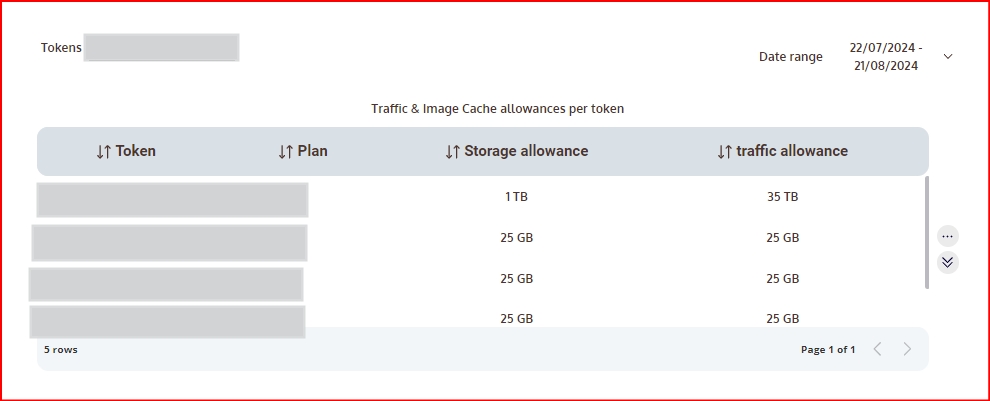Click the Storage allowance header text
The image size is (990, 401).
(x=526, y=152)
